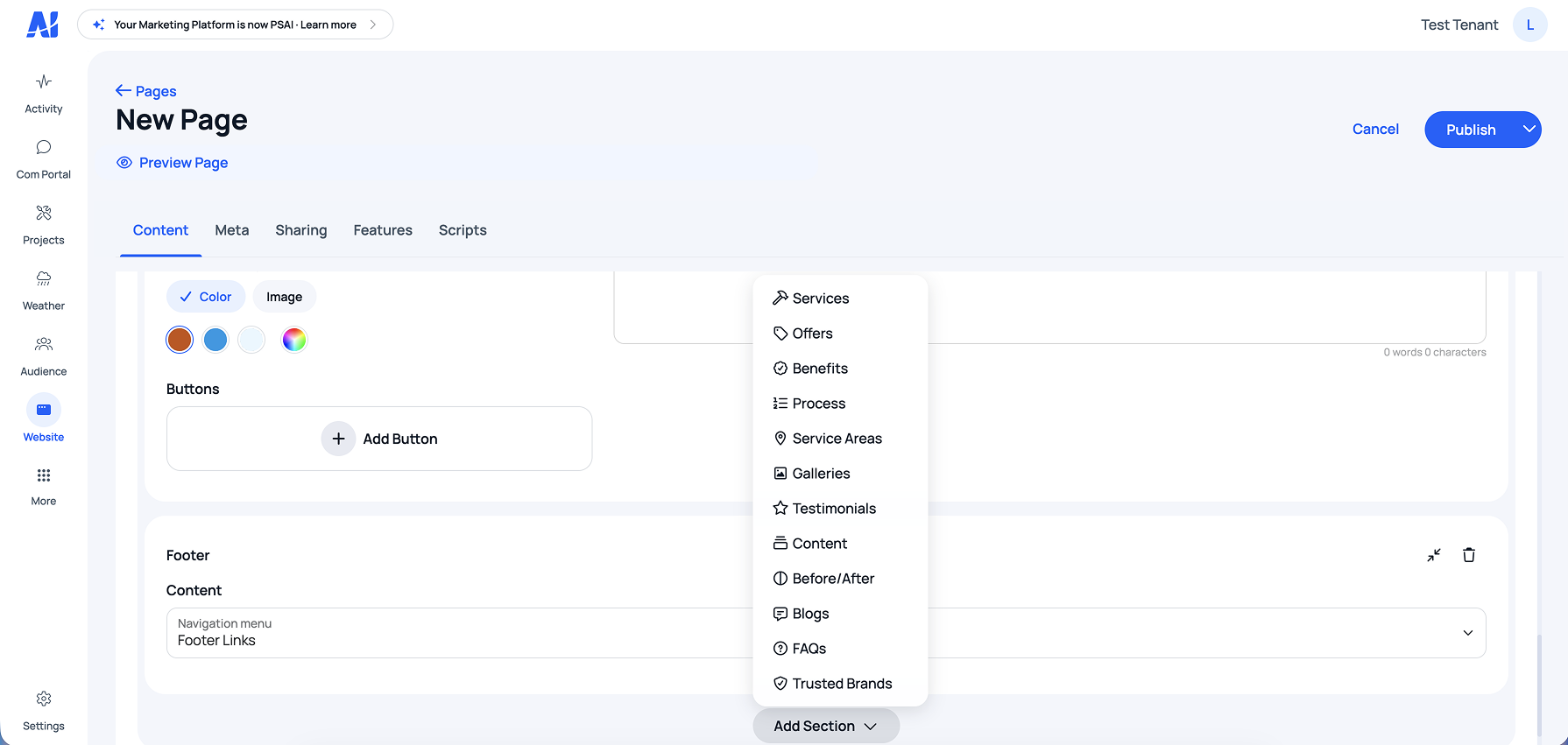Switch to the Meta tab
Screen dimensions: 1568x745
232,230
